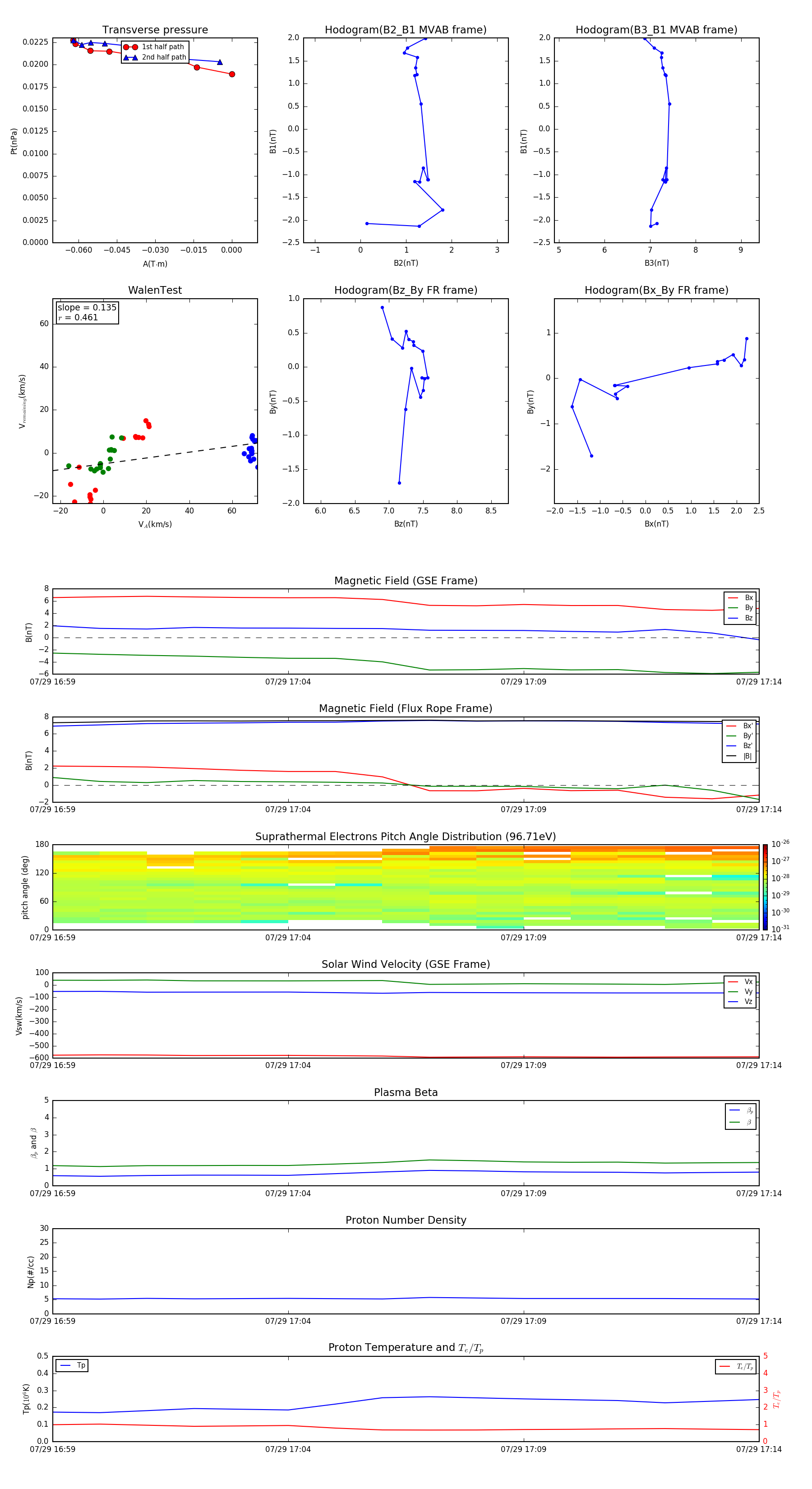Image resolution: width=812 pixels, height=1489 pixels.
Task: Click the "Vsw(km/s)" y-axis label
Action: tap(19, 1016)
